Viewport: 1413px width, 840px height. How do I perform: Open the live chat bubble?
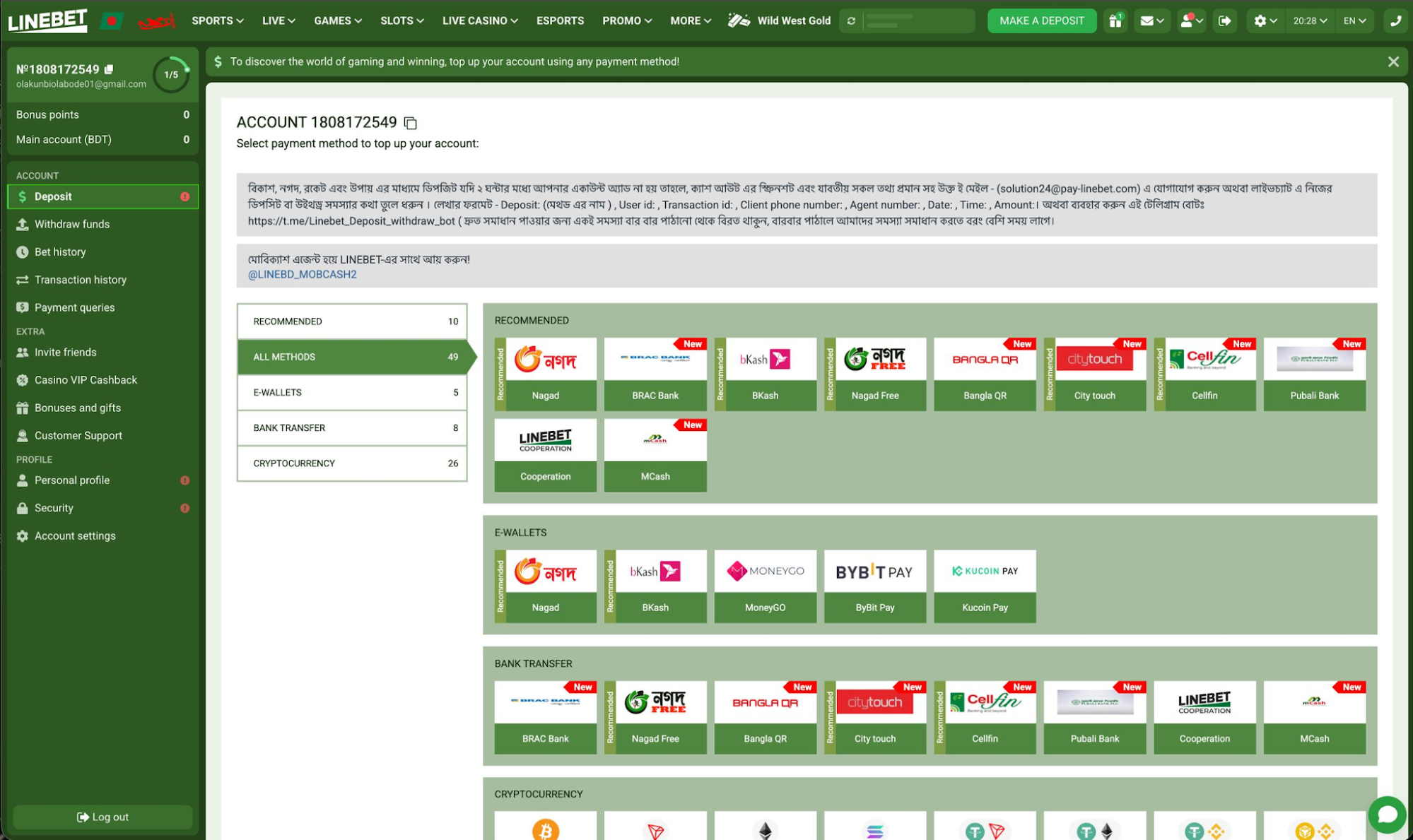tap(1387, 815)
